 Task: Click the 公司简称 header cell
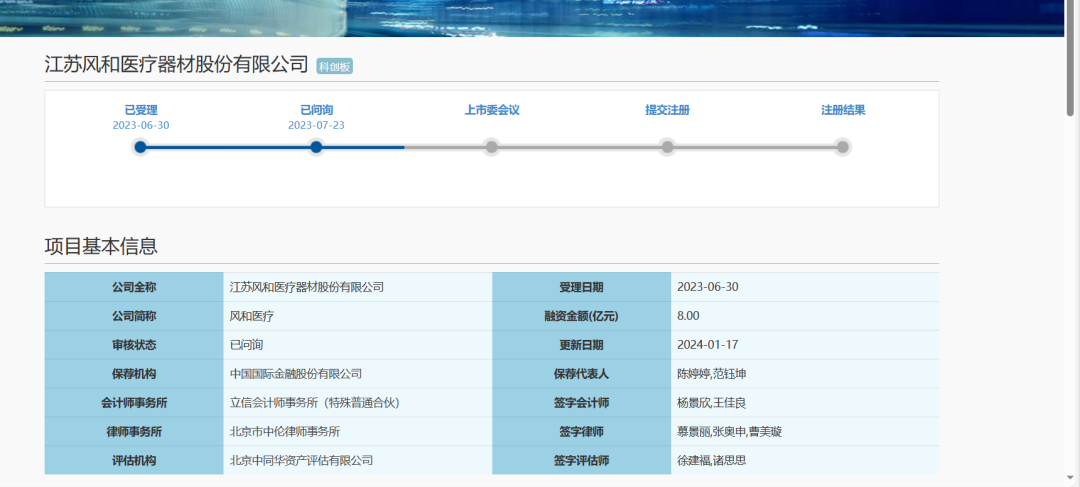pos(134,316)
